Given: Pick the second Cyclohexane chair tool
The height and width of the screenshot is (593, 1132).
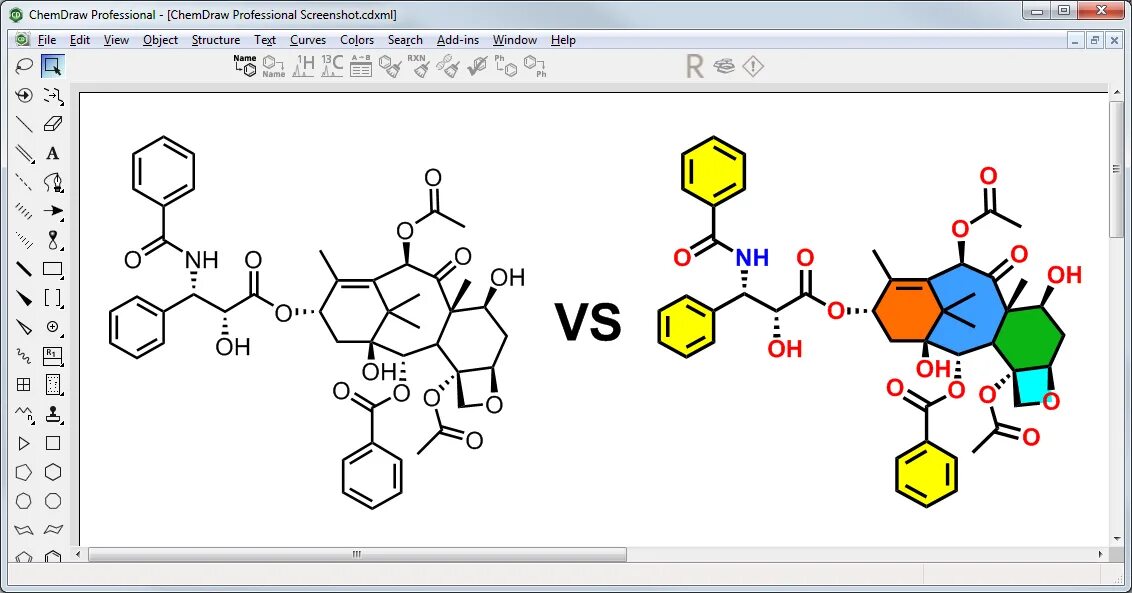Looking at the screenshot, I should pyautogui.click(x=52, y=529).
